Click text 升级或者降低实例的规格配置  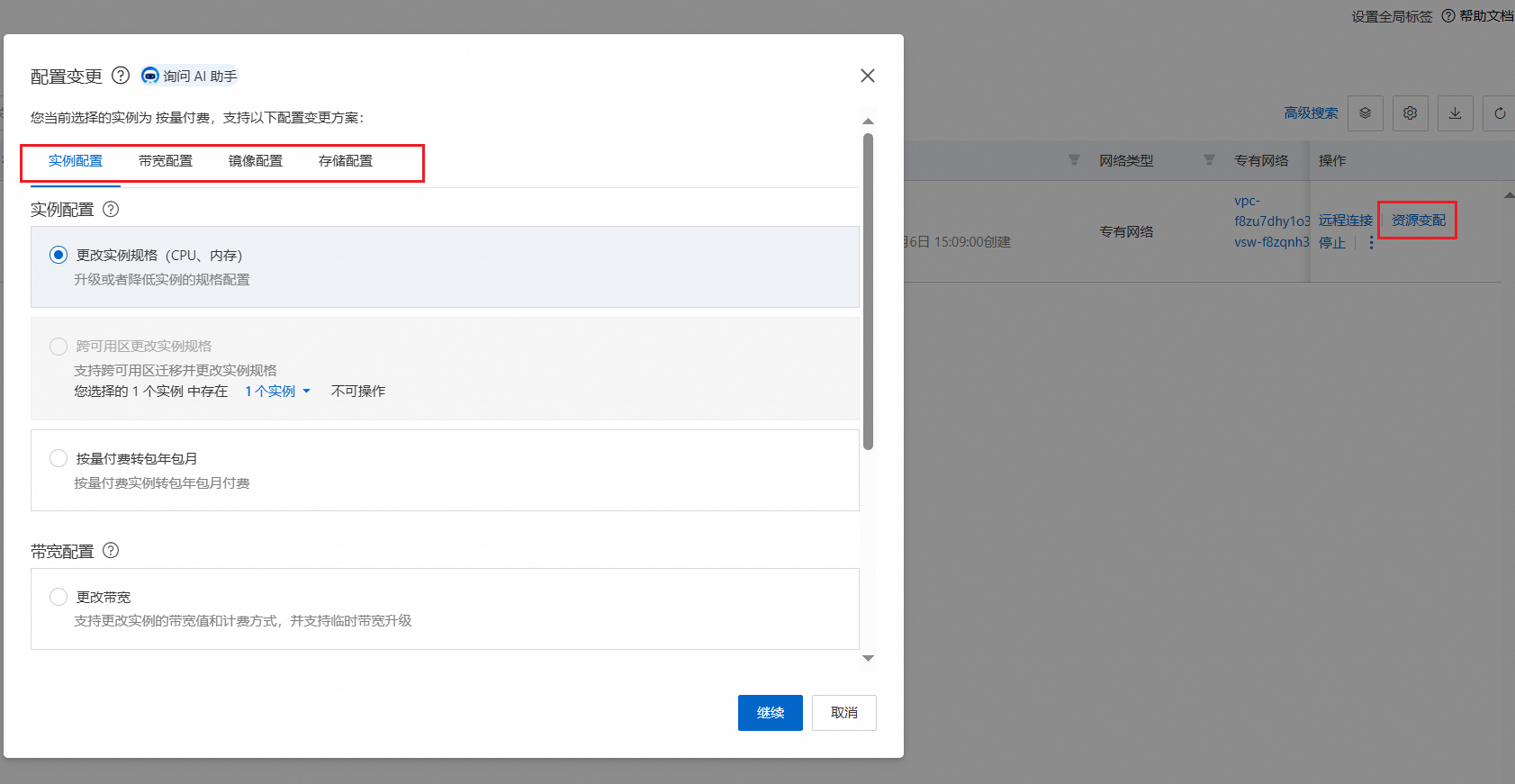(162, 280)
